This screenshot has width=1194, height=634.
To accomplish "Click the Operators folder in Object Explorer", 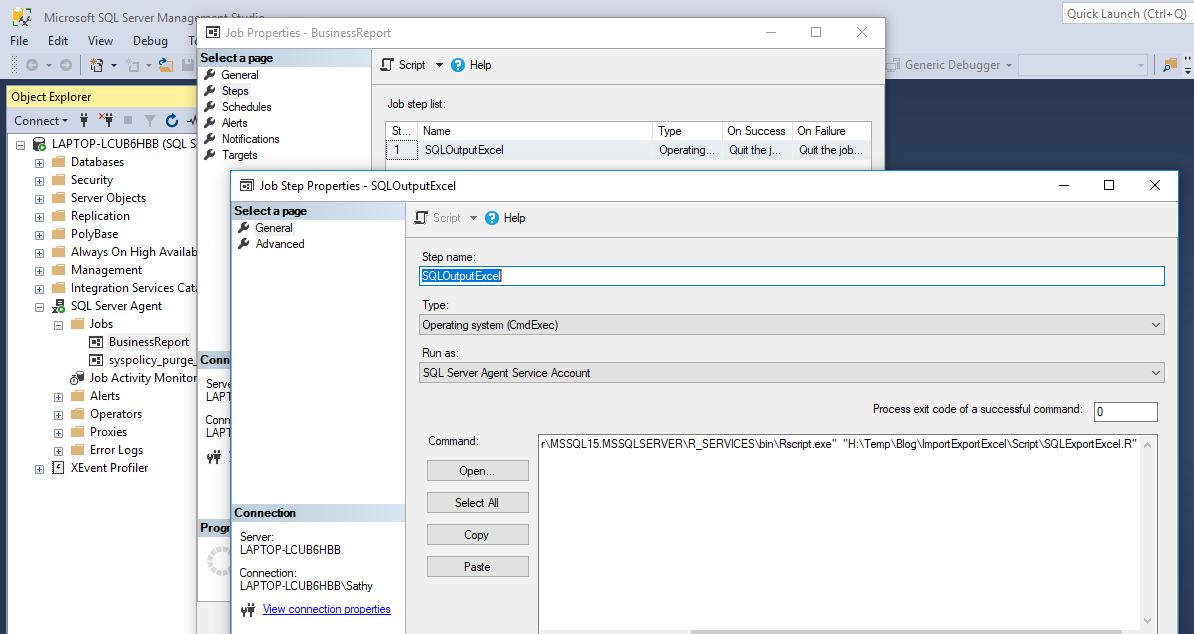I will (x=116, y=414).
